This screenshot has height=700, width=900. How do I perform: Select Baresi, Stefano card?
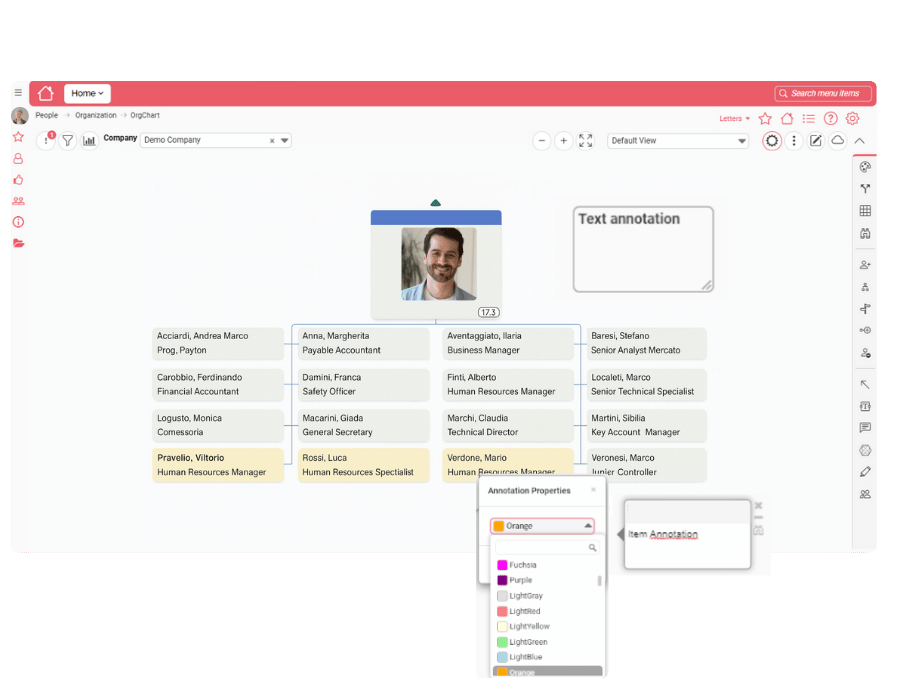646,343
